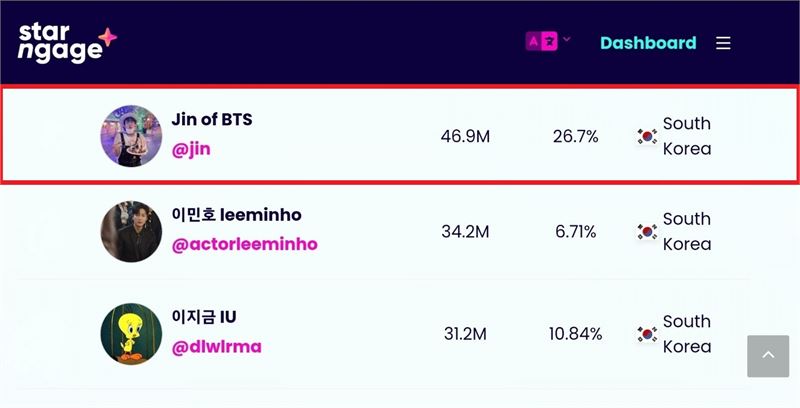Click IU's 10.84% engagement rate

tap(576, 334)
